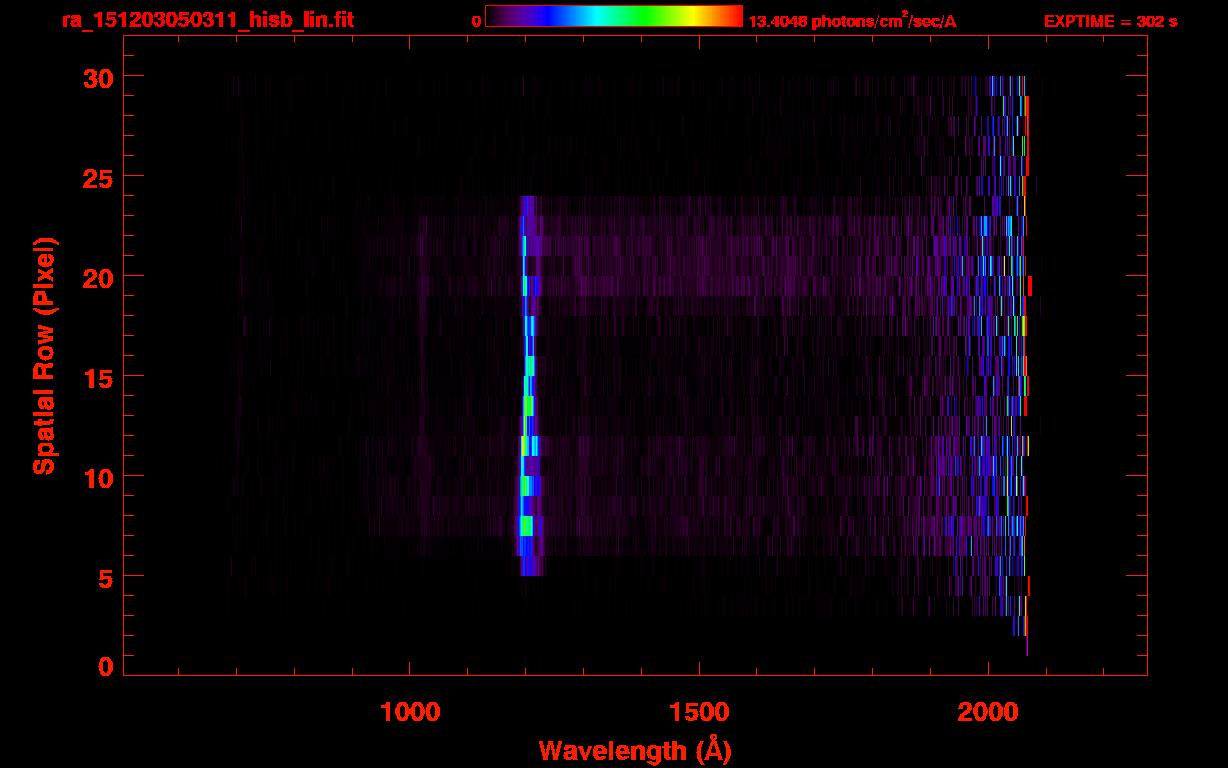Image resolution: width=1228 pixels, height=768 pixels.
Task: Click the filename ra_151203050311_hisb_lin.fit
Action: coord(206,20)
